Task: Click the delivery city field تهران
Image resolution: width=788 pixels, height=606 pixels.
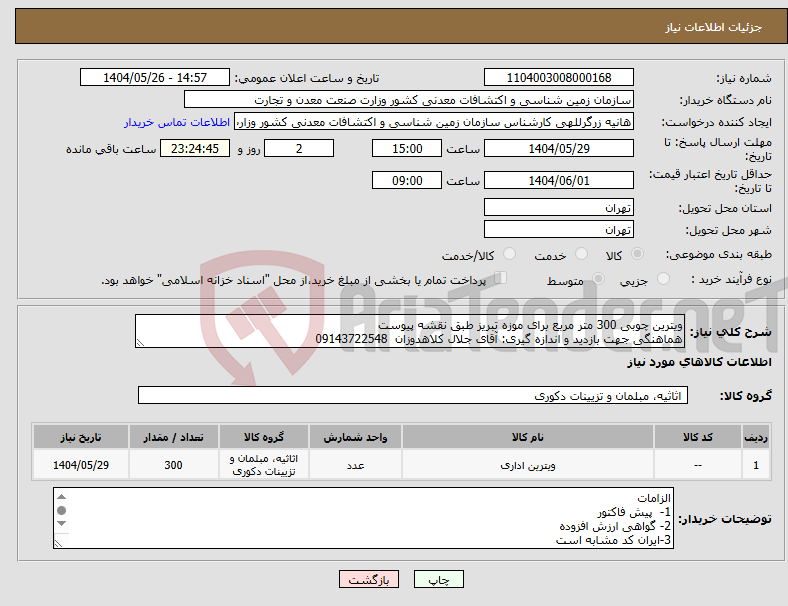Action: pos(558,229)
